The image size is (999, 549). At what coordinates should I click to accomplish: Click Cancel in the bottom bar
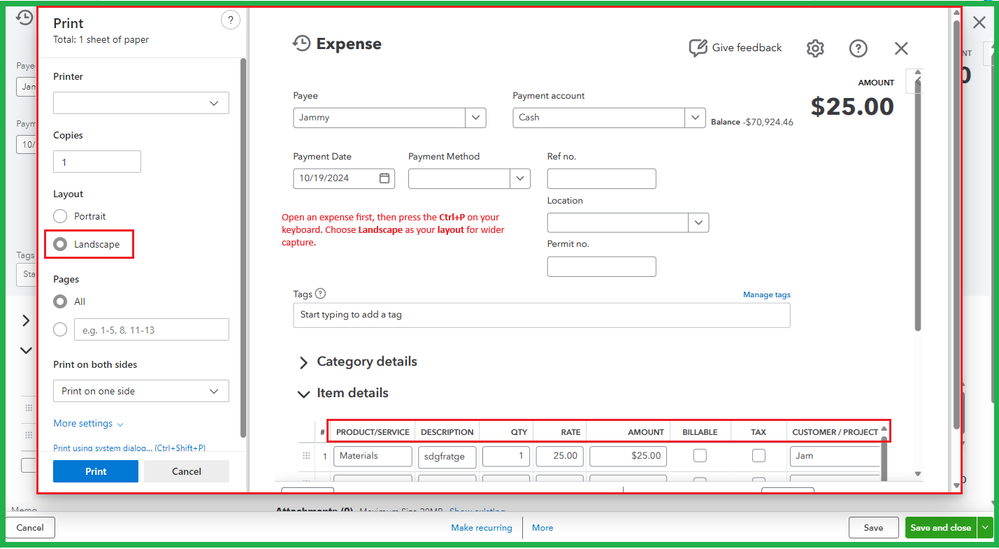click(30, 528)
